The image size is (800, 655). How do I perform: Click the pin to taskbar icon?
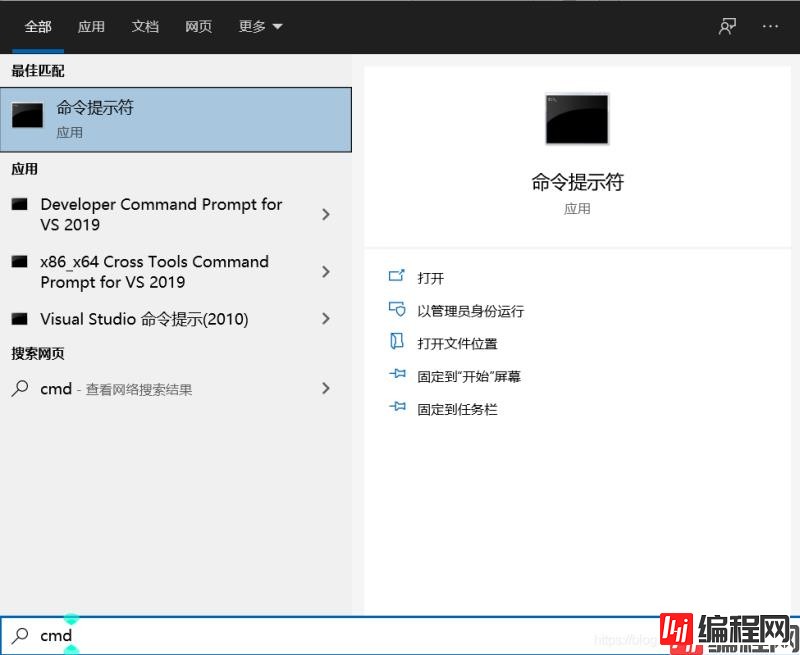(397, 409)
